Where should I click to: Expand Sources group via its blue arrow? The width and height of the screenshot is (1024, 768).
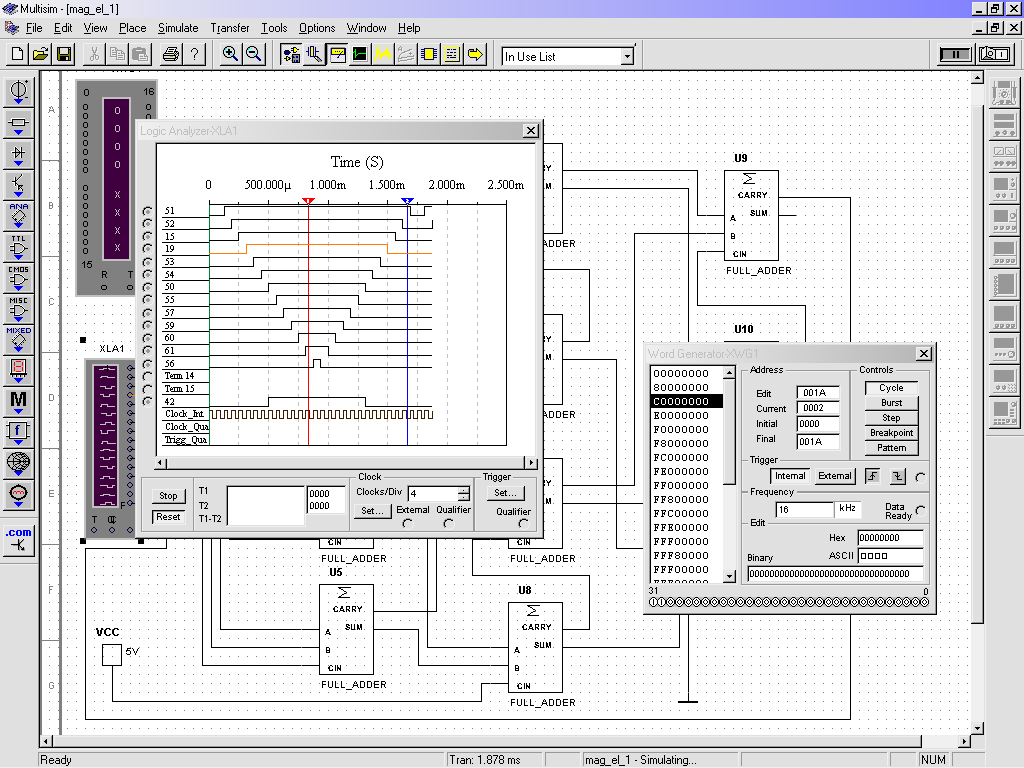pyautogui.click(x=18, y=102)
